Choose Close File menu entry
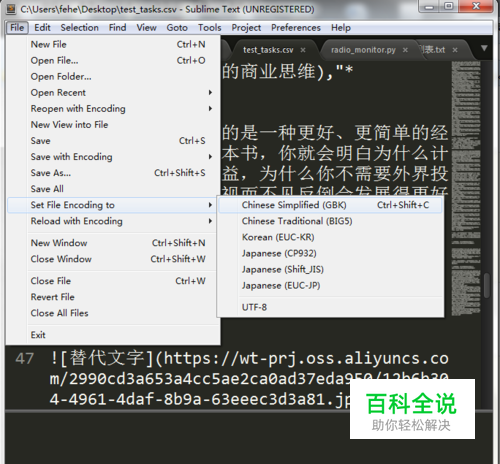The width and height of the screenshot is (500, 464). [x=113, y=281]
